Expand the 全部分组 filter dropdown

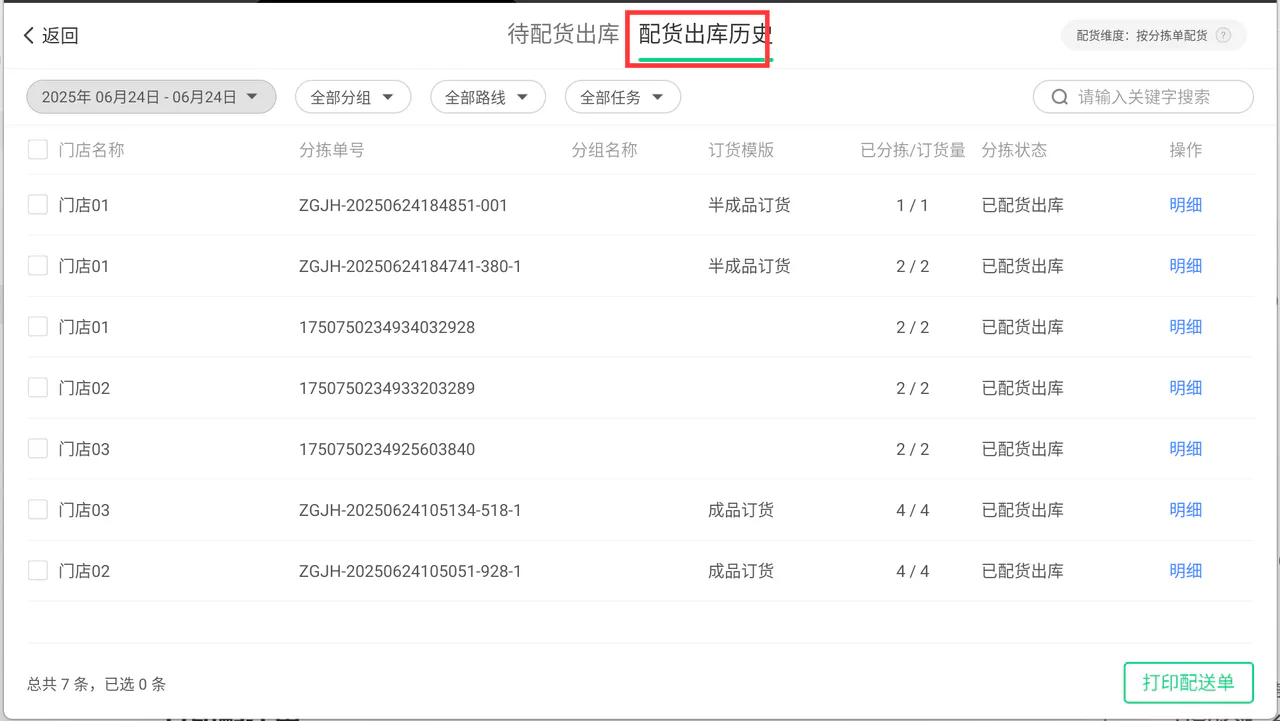(353, 97)
